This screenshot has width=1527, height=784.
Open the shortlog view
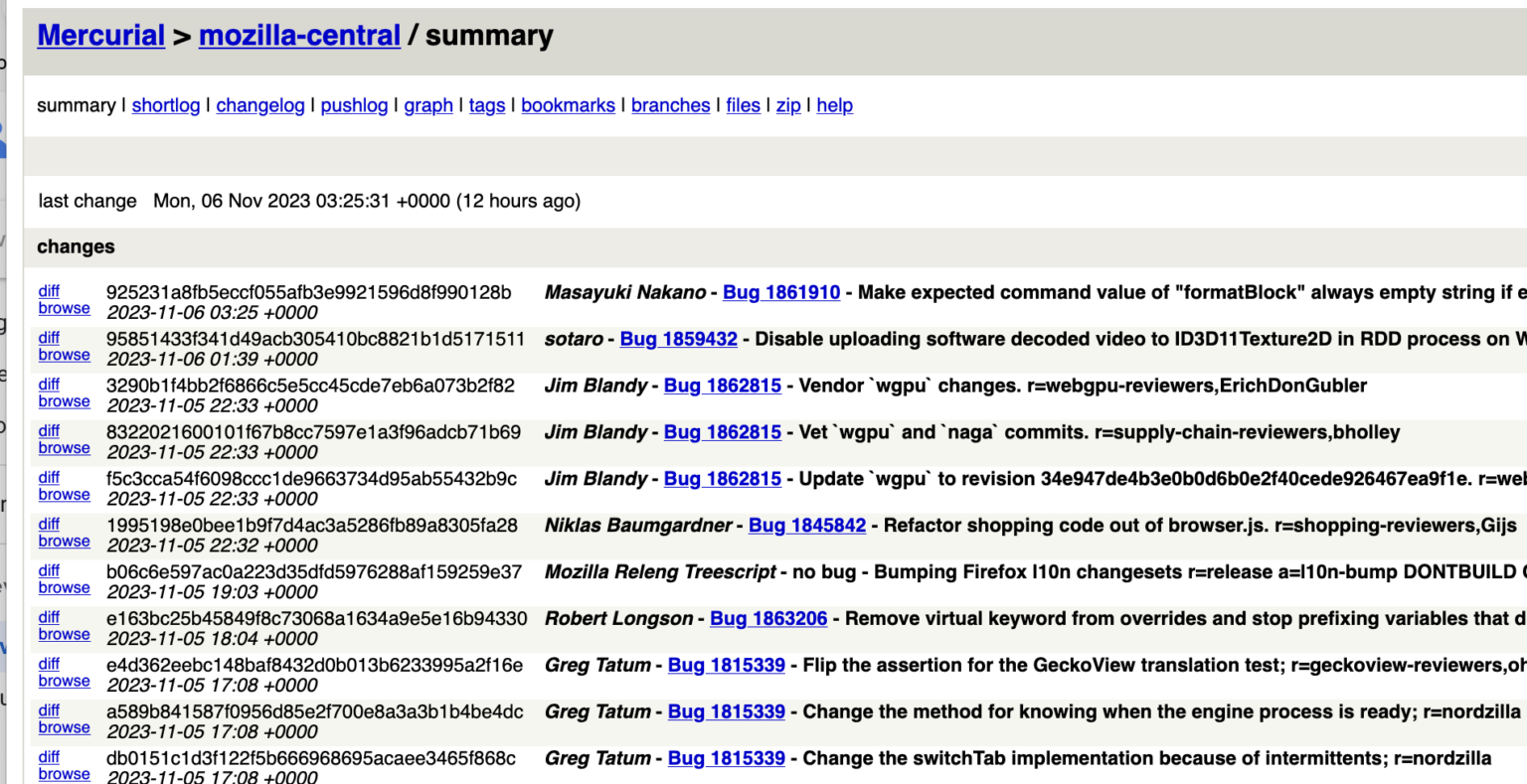[165, 105]
